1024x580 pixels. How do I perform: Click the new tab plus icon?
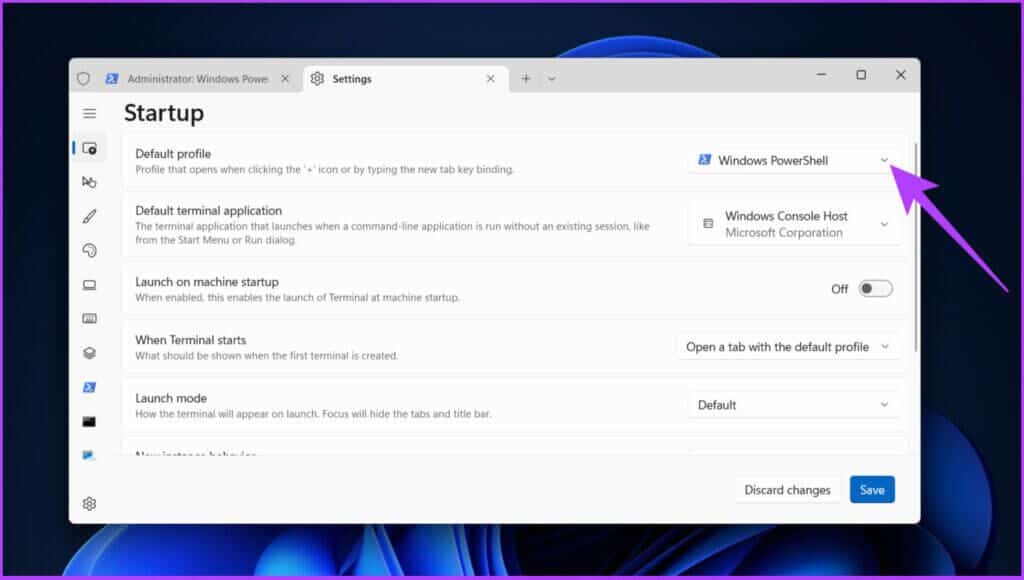pos(526,78)
